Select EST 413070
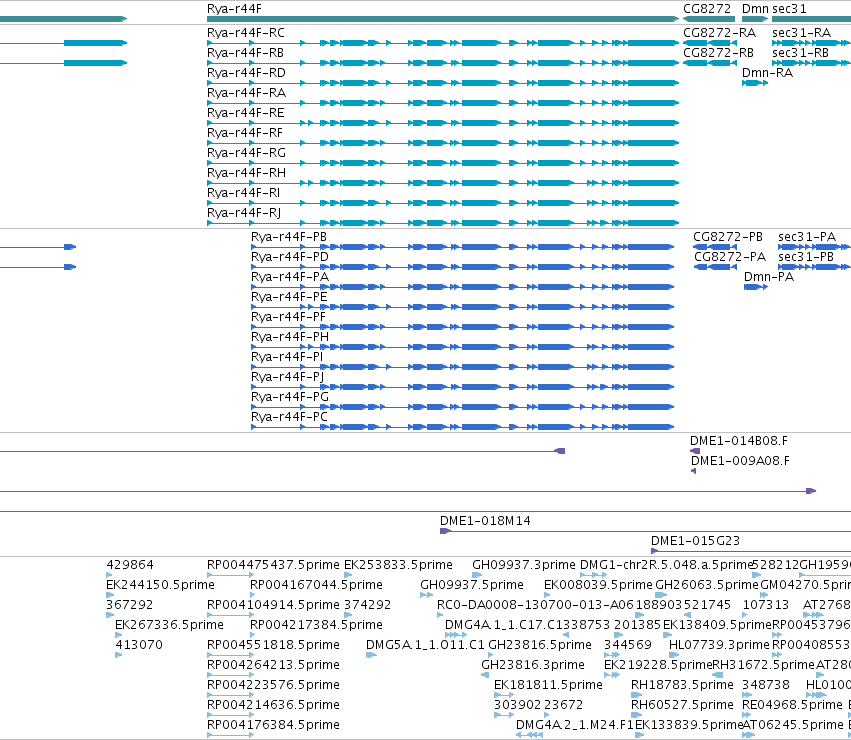Screen dimensions: 851x740 pyautogui.click(x=138, y=646)
